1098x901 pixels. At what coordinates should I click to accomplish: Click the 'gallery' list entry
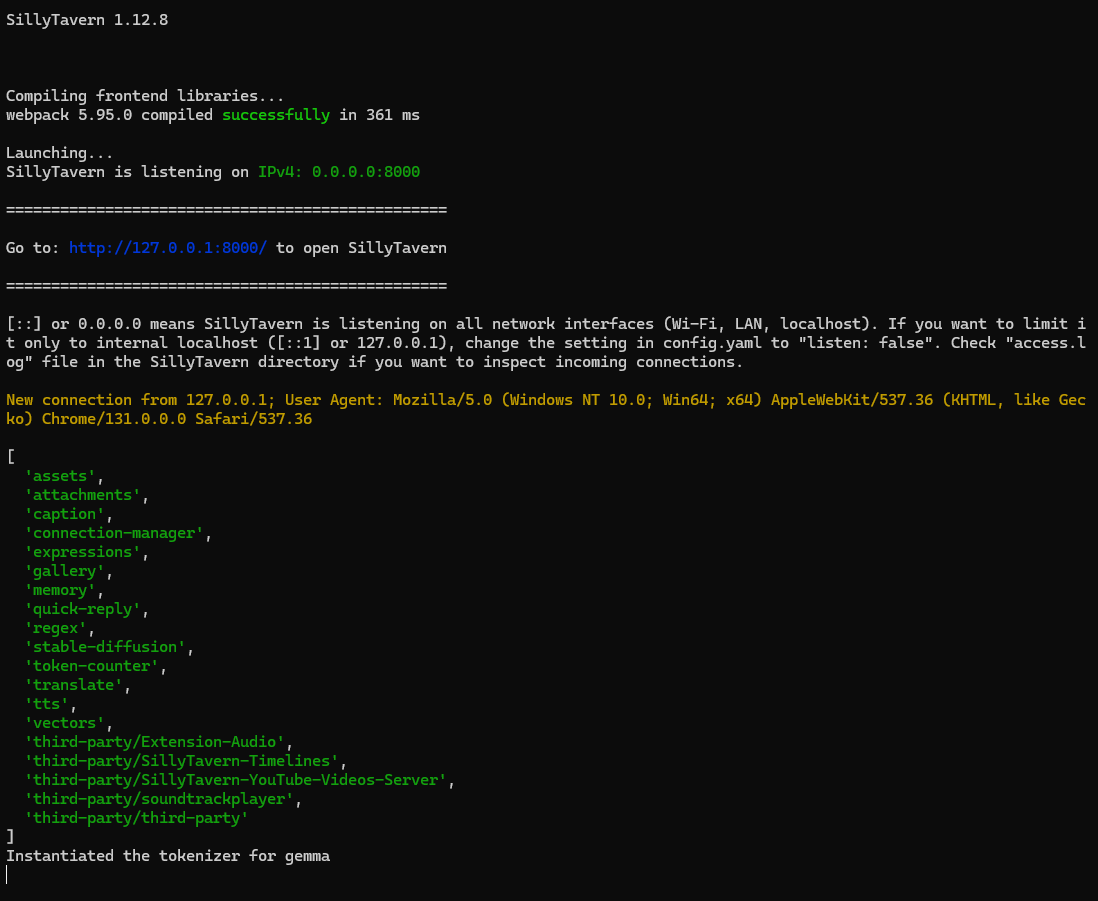point(64,571)
